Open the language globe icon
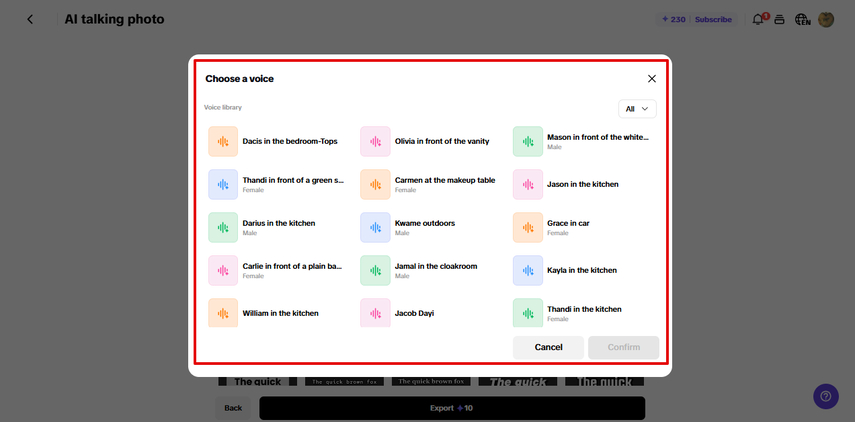Screen dimensions: 855x422 [x=802, y=20]
